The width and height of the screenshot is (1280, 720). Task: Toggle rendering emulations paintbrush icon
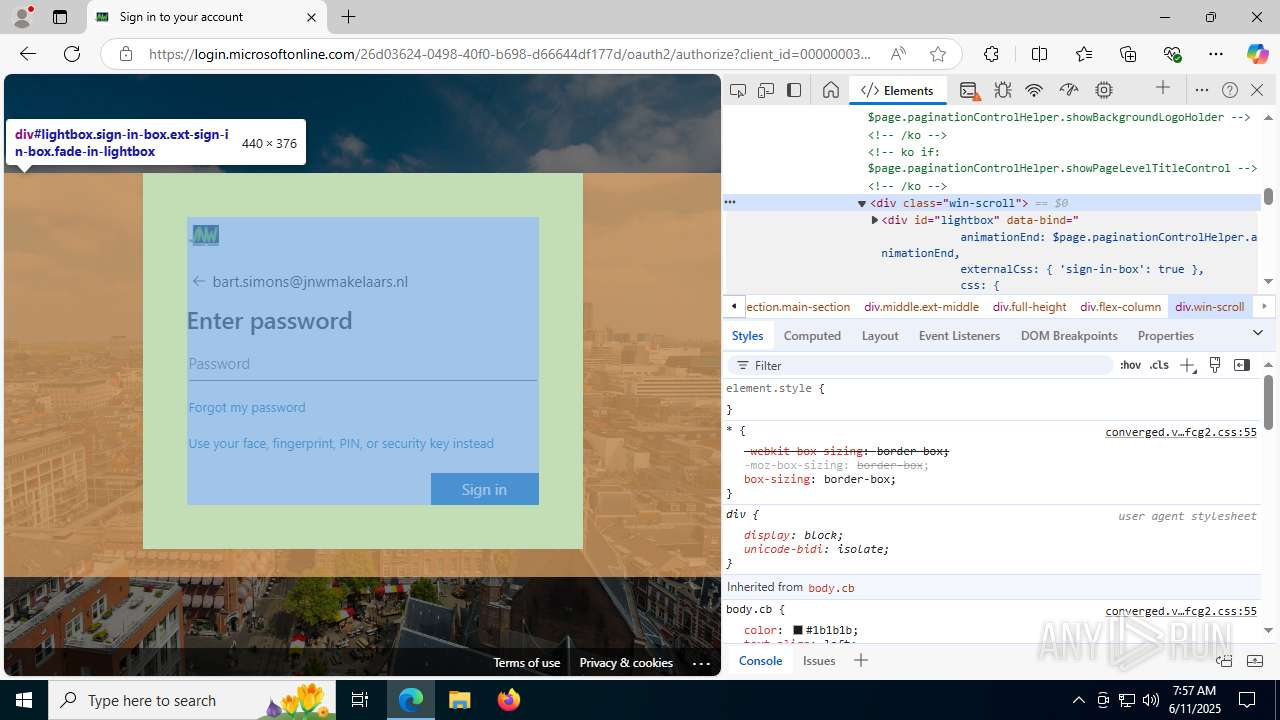point(1215,365)
